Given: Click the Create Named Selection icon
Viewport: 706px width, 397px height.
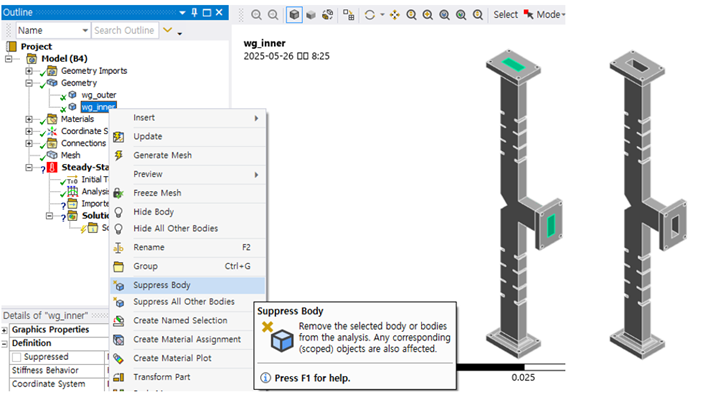Looking at the screenshot, I should coord(118,320).
